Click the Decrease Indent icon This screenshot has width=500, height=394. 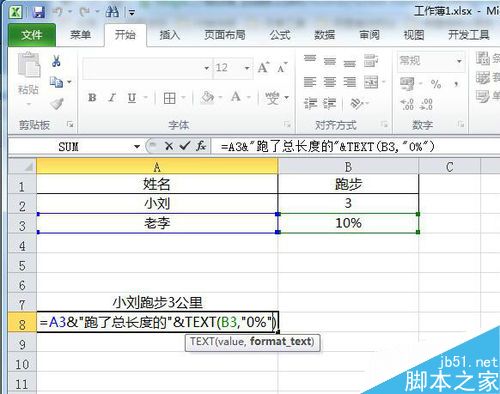(310, 103)
